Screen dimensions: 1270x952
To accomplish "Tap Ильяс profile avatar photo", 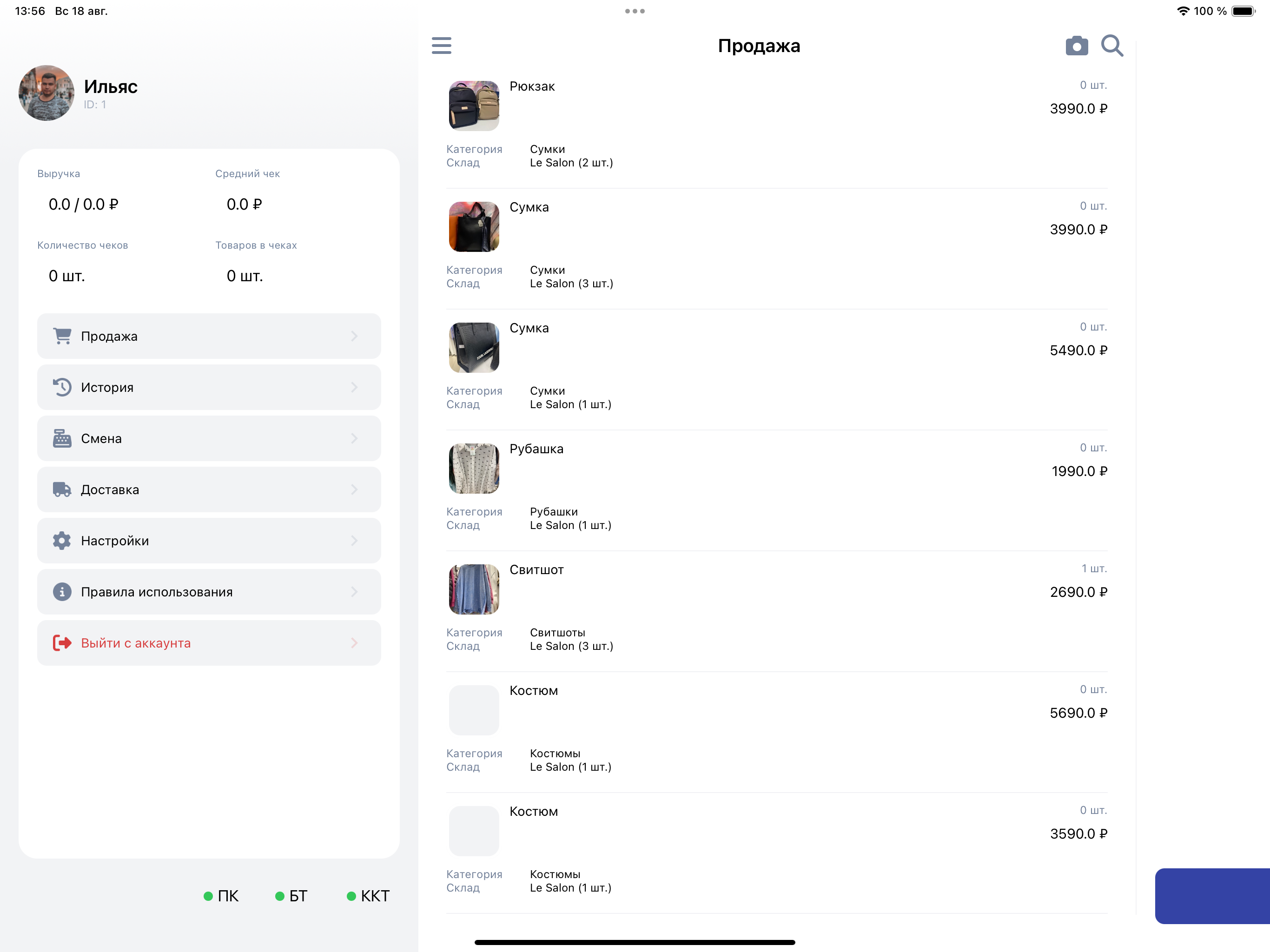I will [46, 93].
